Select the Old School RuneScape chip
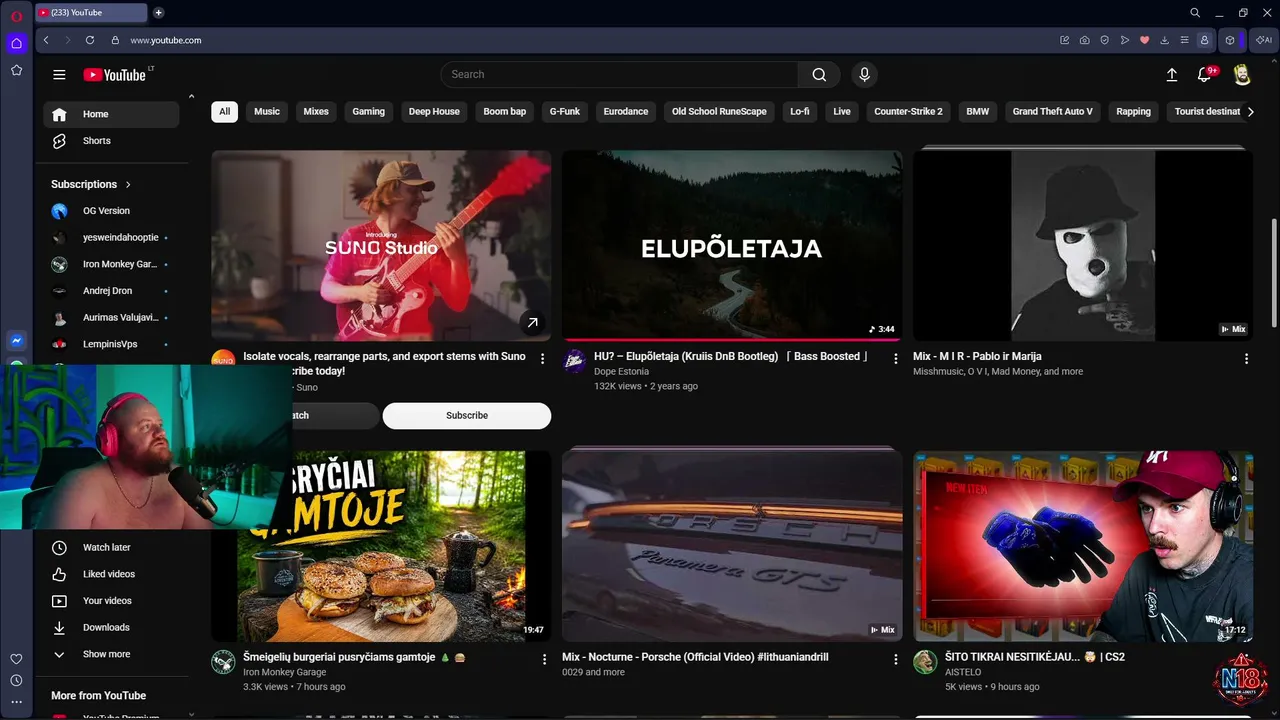Viewport: 1280px width, 720px height. click(x=719, y=112)
